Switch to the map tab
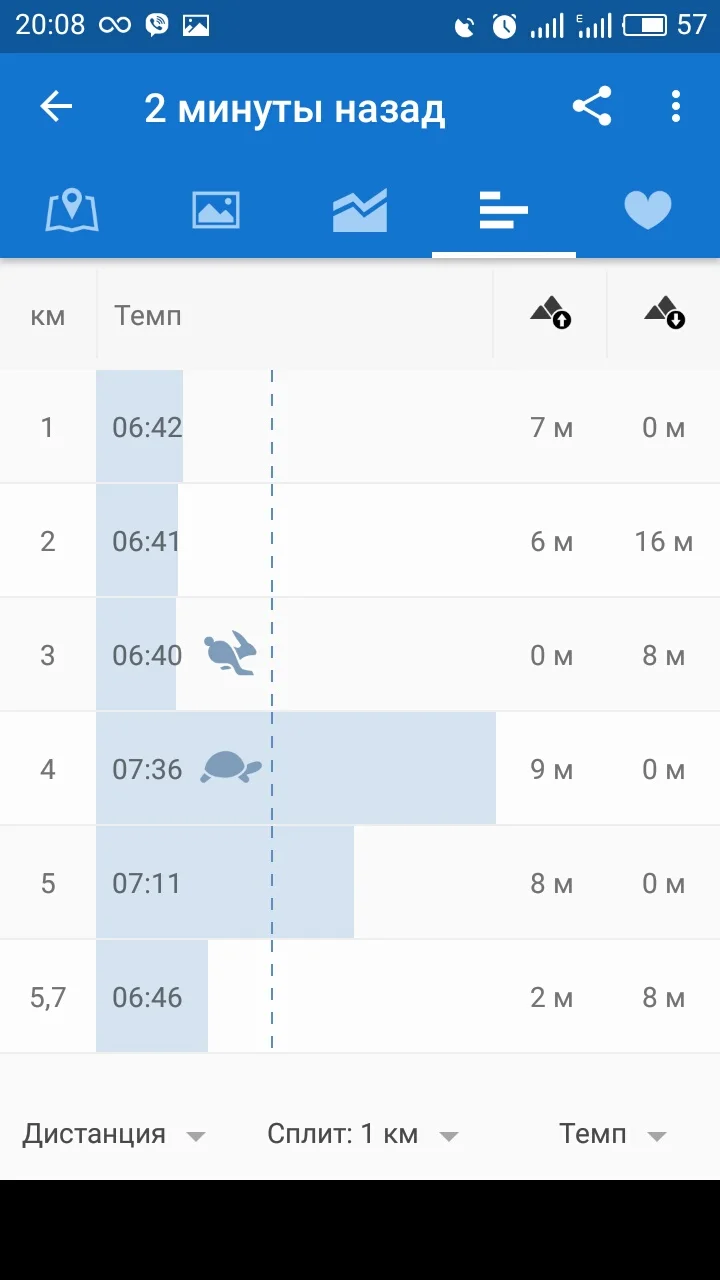This screenshot has width=720, height=1280. (72, 211)
